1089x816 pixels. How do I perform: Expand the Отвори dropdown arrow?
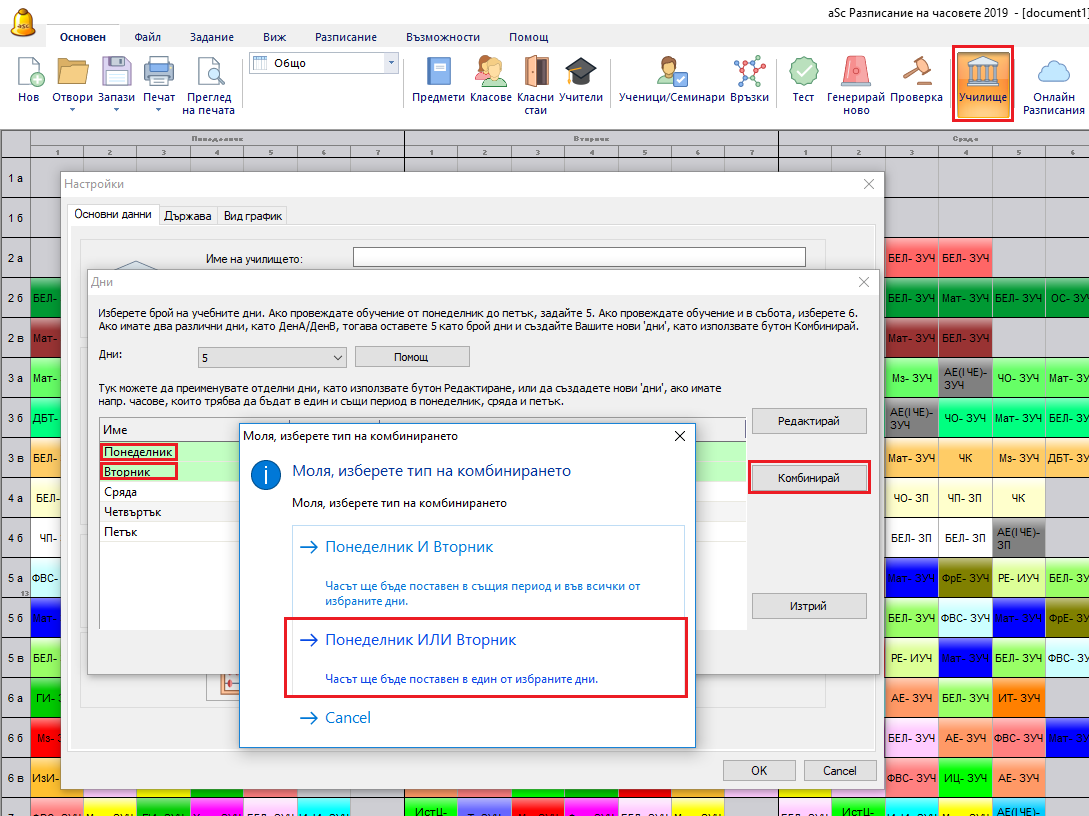coord(72,110)
